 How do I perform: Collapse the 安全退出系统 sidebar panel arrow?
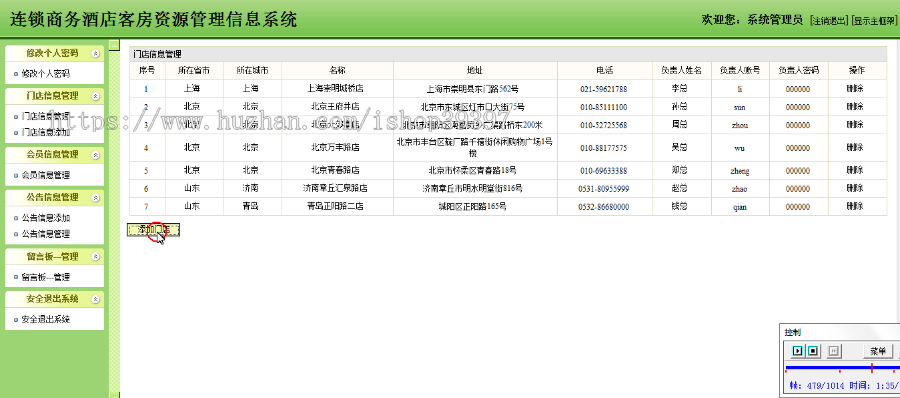(96, 299)
